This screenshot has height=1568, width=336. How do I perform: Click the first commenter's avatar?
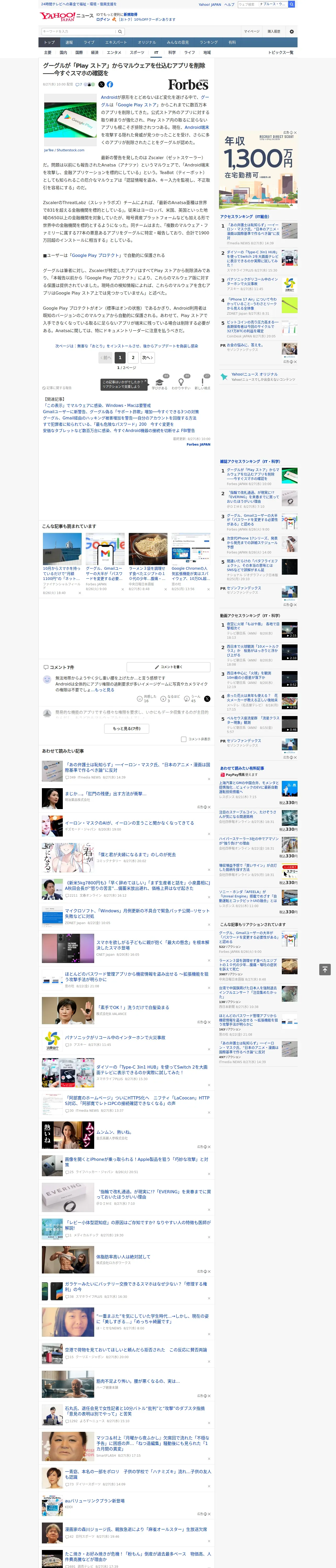(47, 679)
